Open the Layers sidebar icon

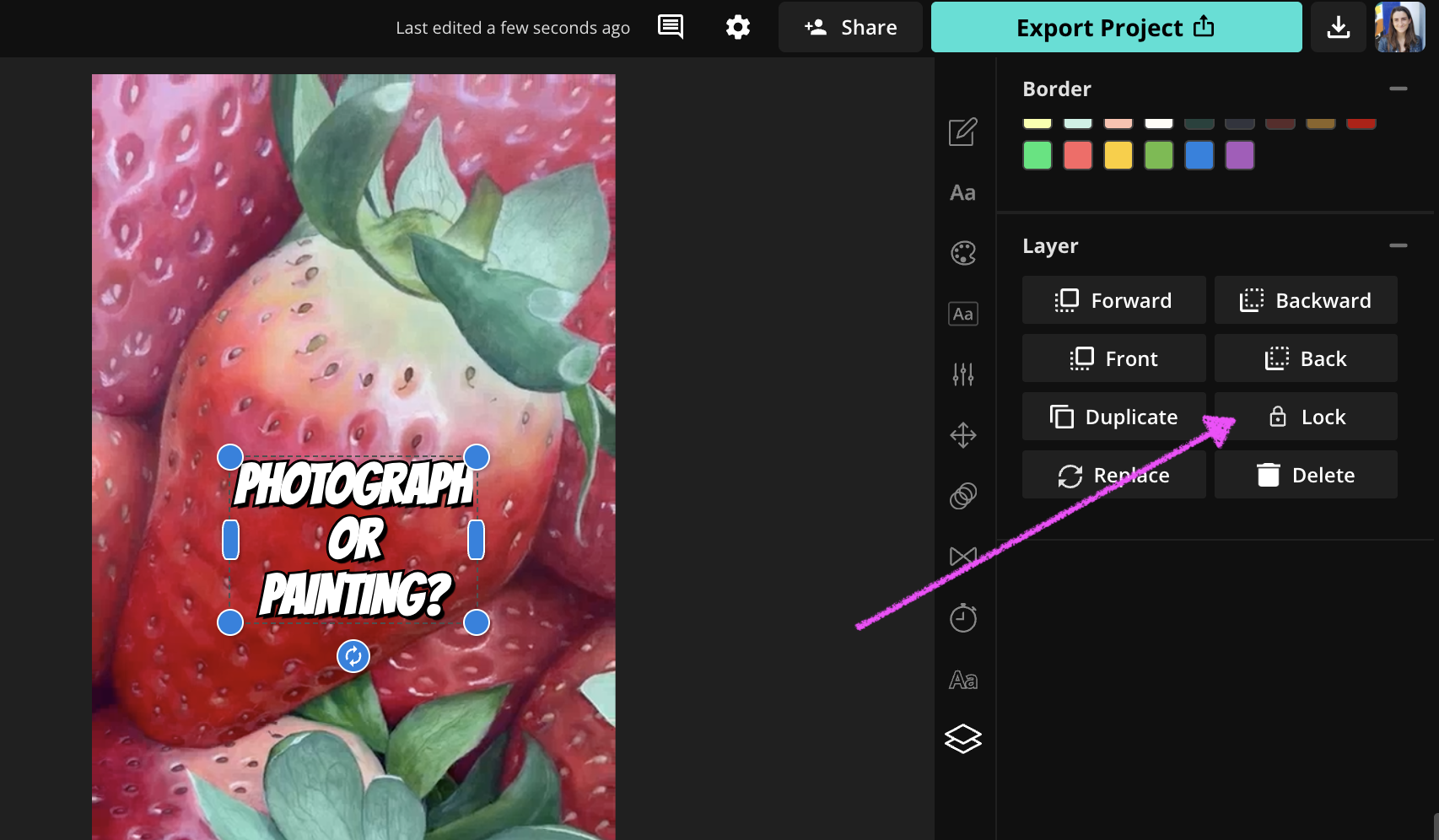(963, 739)
